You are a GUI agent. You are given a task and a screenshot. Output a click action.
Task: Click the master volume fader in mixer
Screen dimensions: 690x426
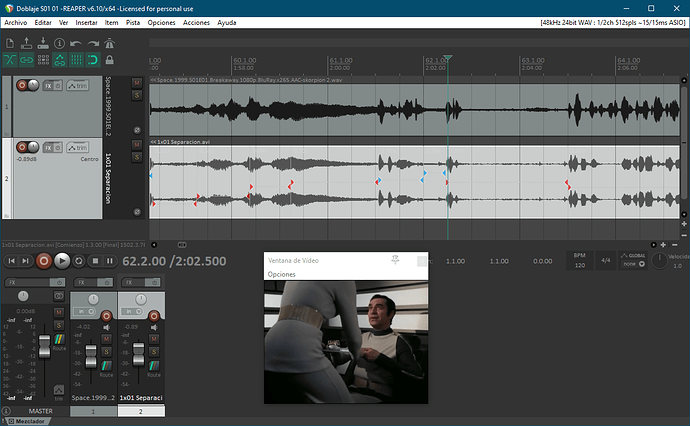(x=44, y=346)
